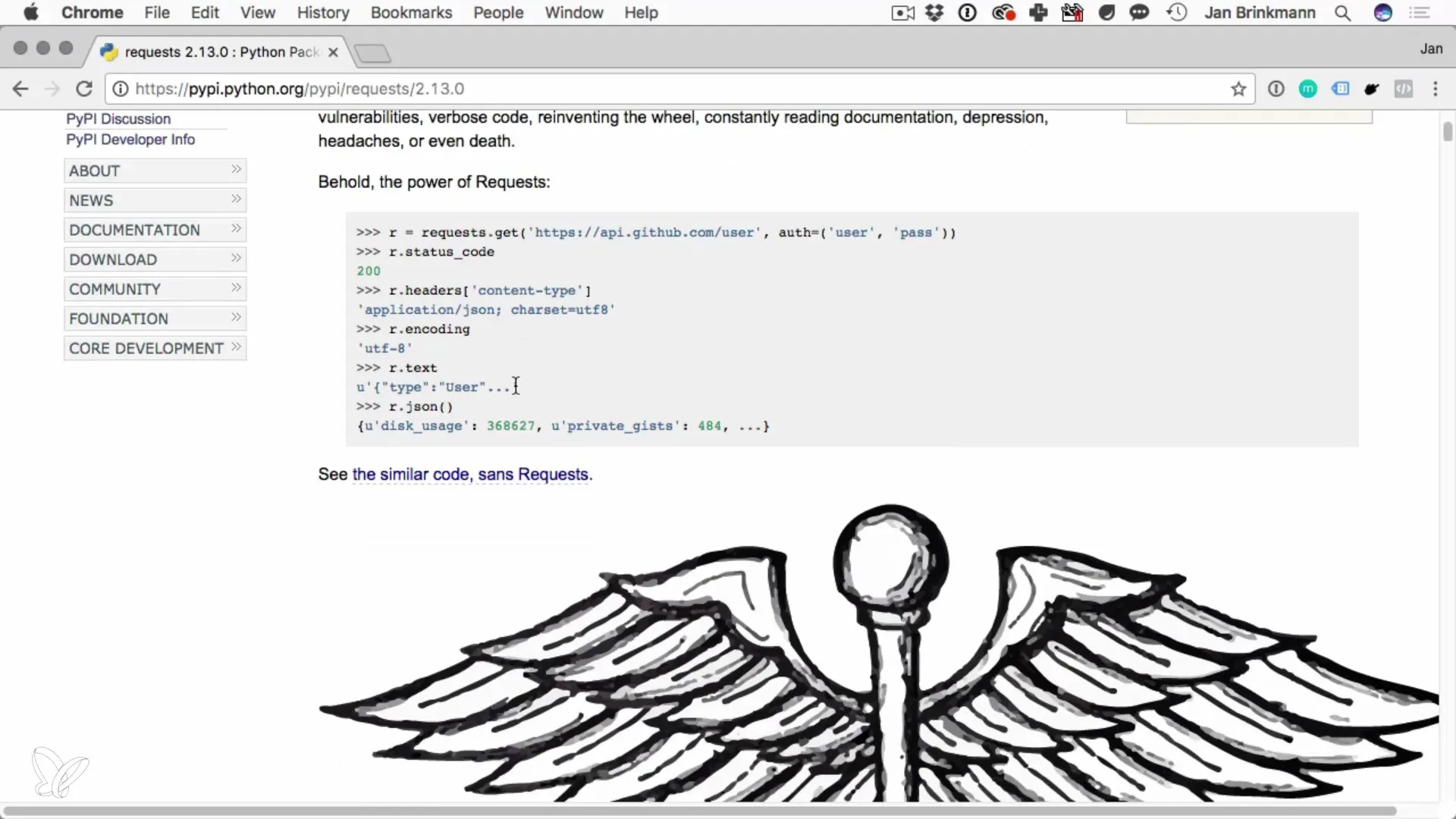The height and width of the screenshot is (819, 1456).
Task: Open the Edit menu
Action: 205,13
